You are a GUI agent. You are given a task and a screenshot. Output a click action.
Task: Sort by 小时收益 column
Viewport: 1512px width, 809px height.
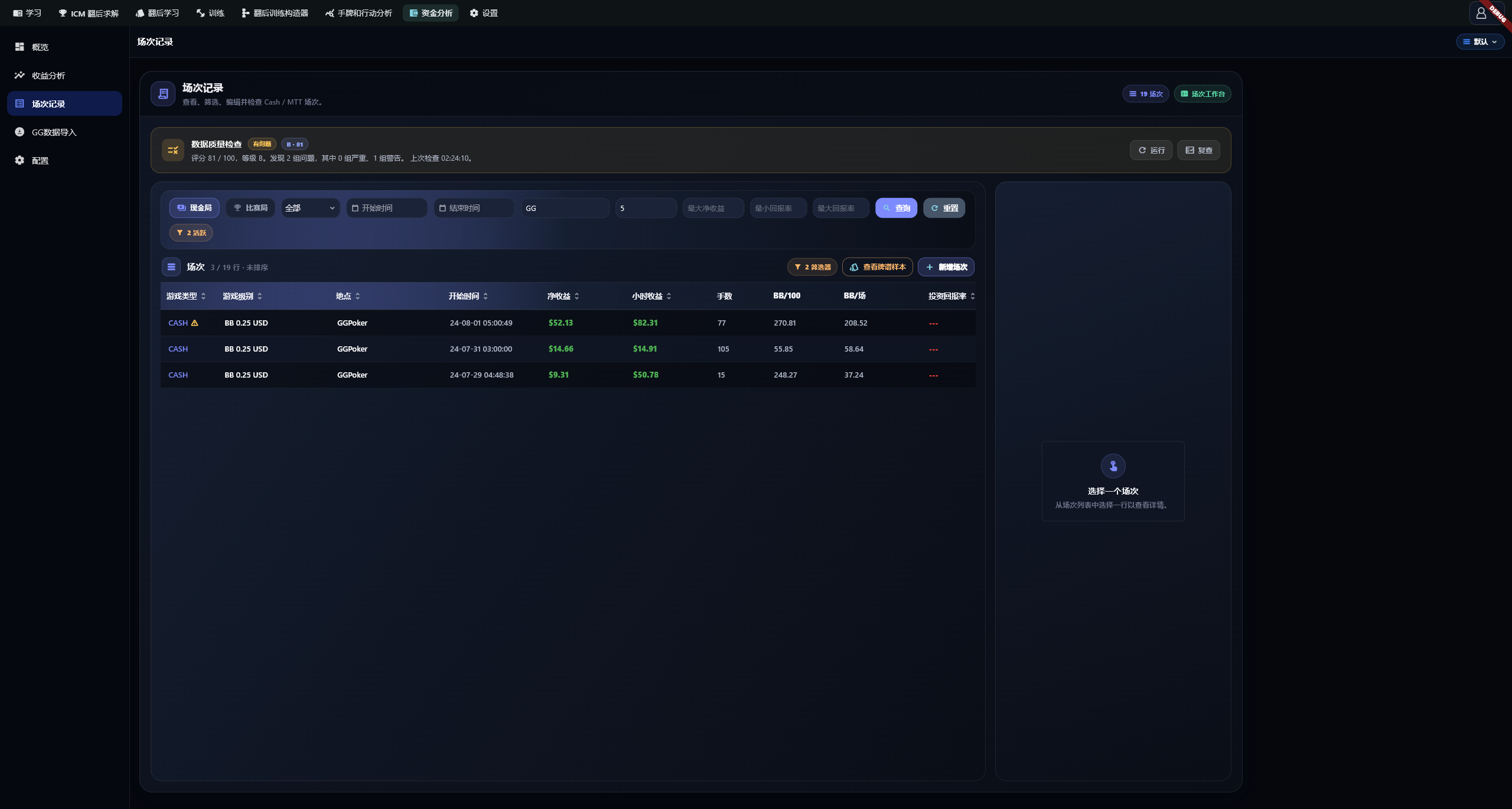click(651, 296)
